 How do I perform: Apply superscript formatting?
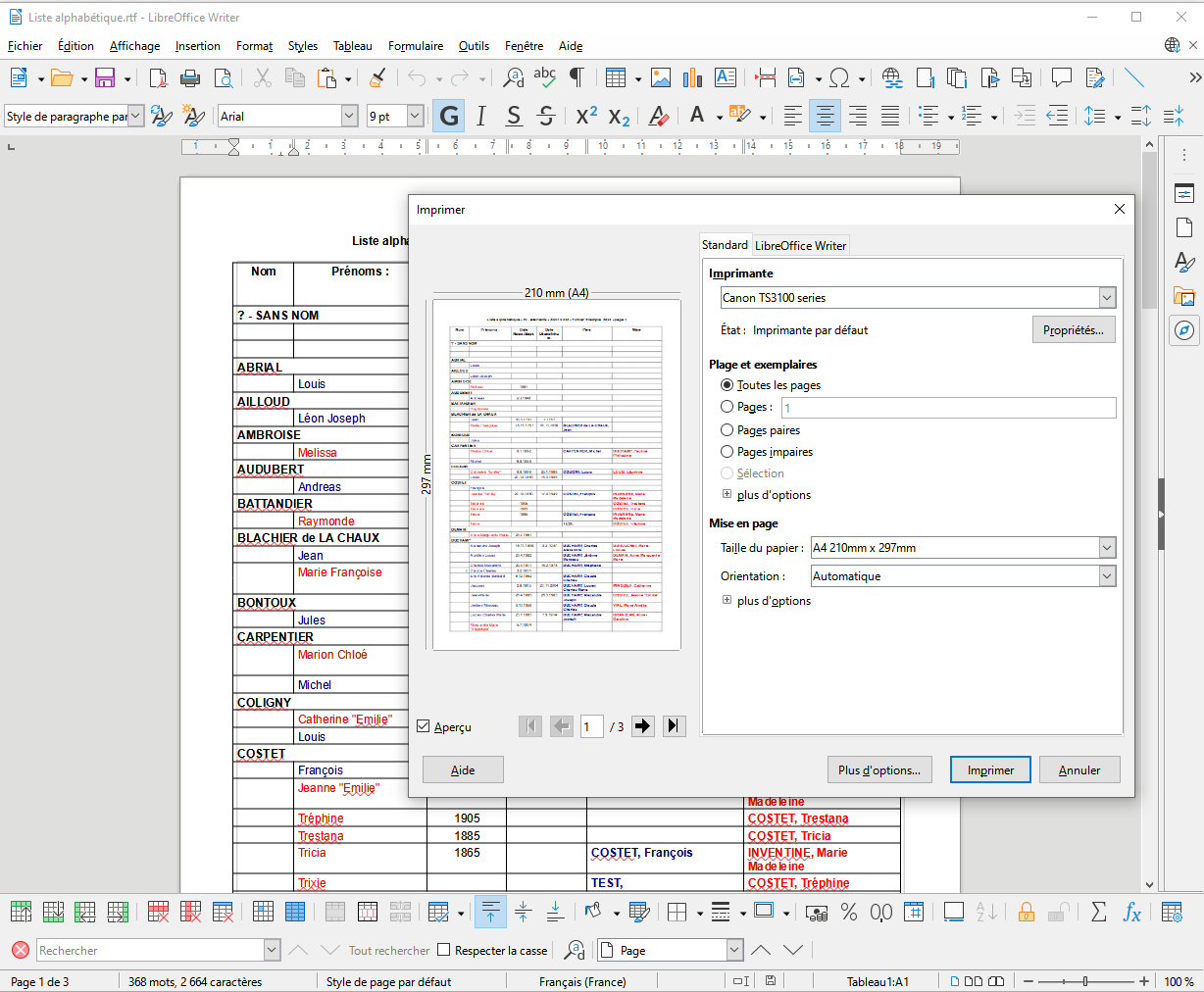click(x=584, y=116)
